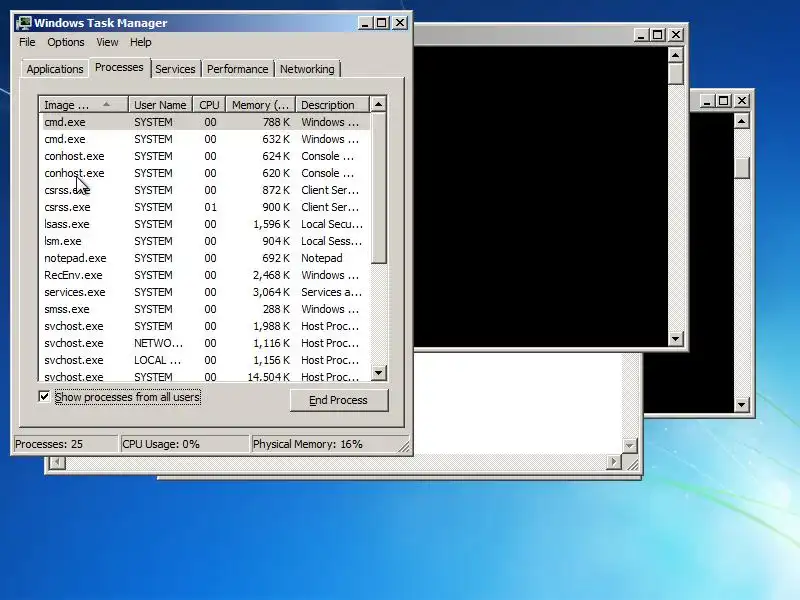Image resolution: width=800 pixels, height=600 pixels.
Task: Minimize the front command prompt window
Action: pyautogui.click(x=641, y=35)
